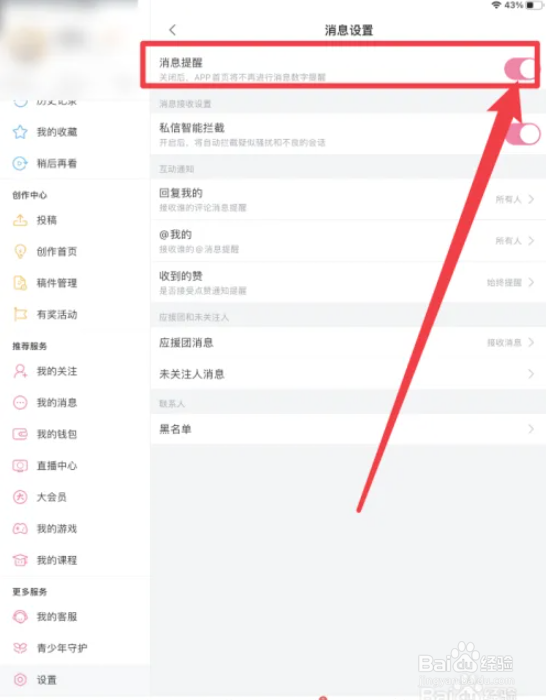546x700 pixels.
Task: Expand 黑名单 chevron arrow
Action: [531, 429]
